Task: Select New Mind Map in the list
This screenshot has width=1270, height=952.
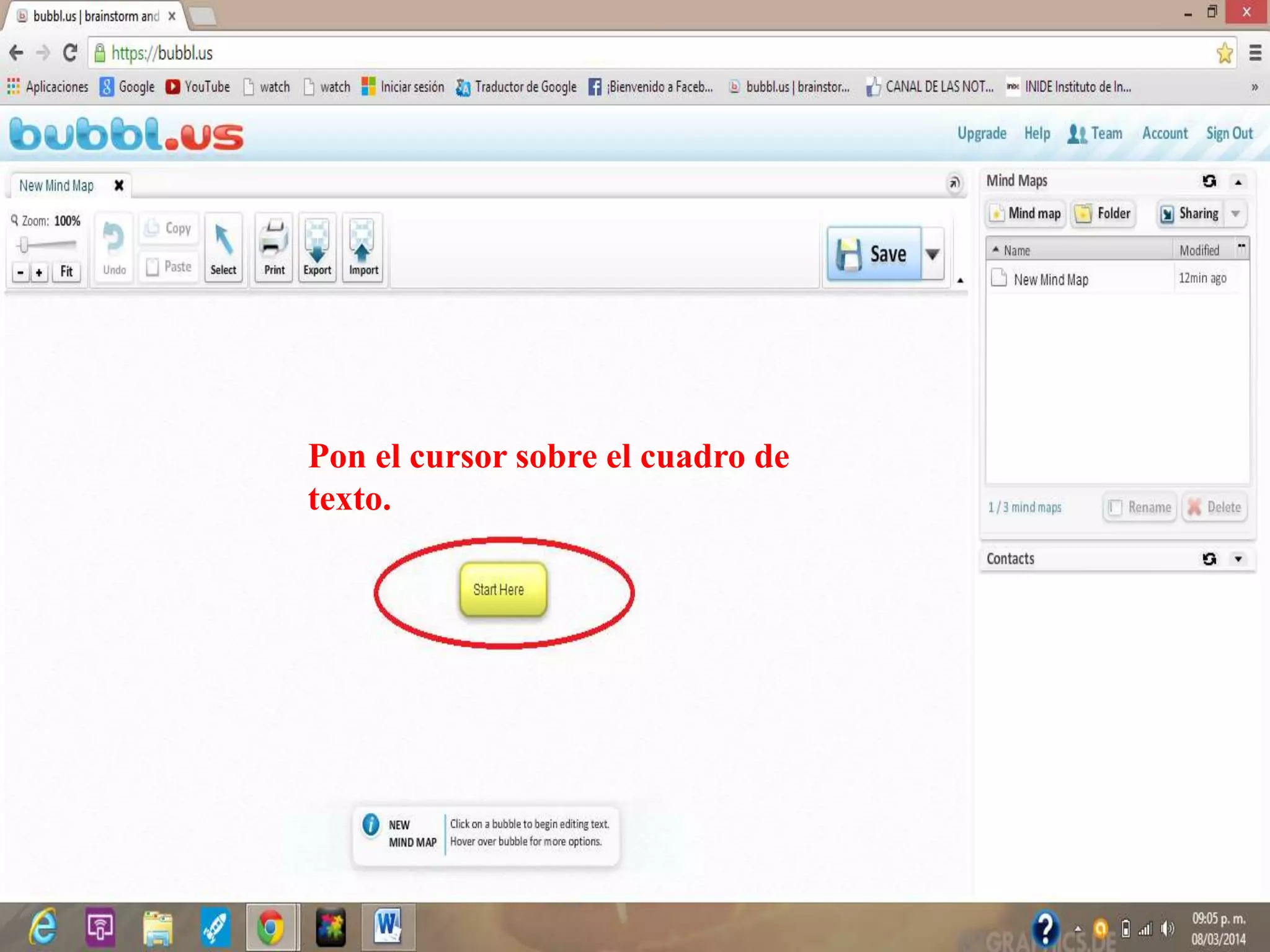Action: pos(1116,279)
